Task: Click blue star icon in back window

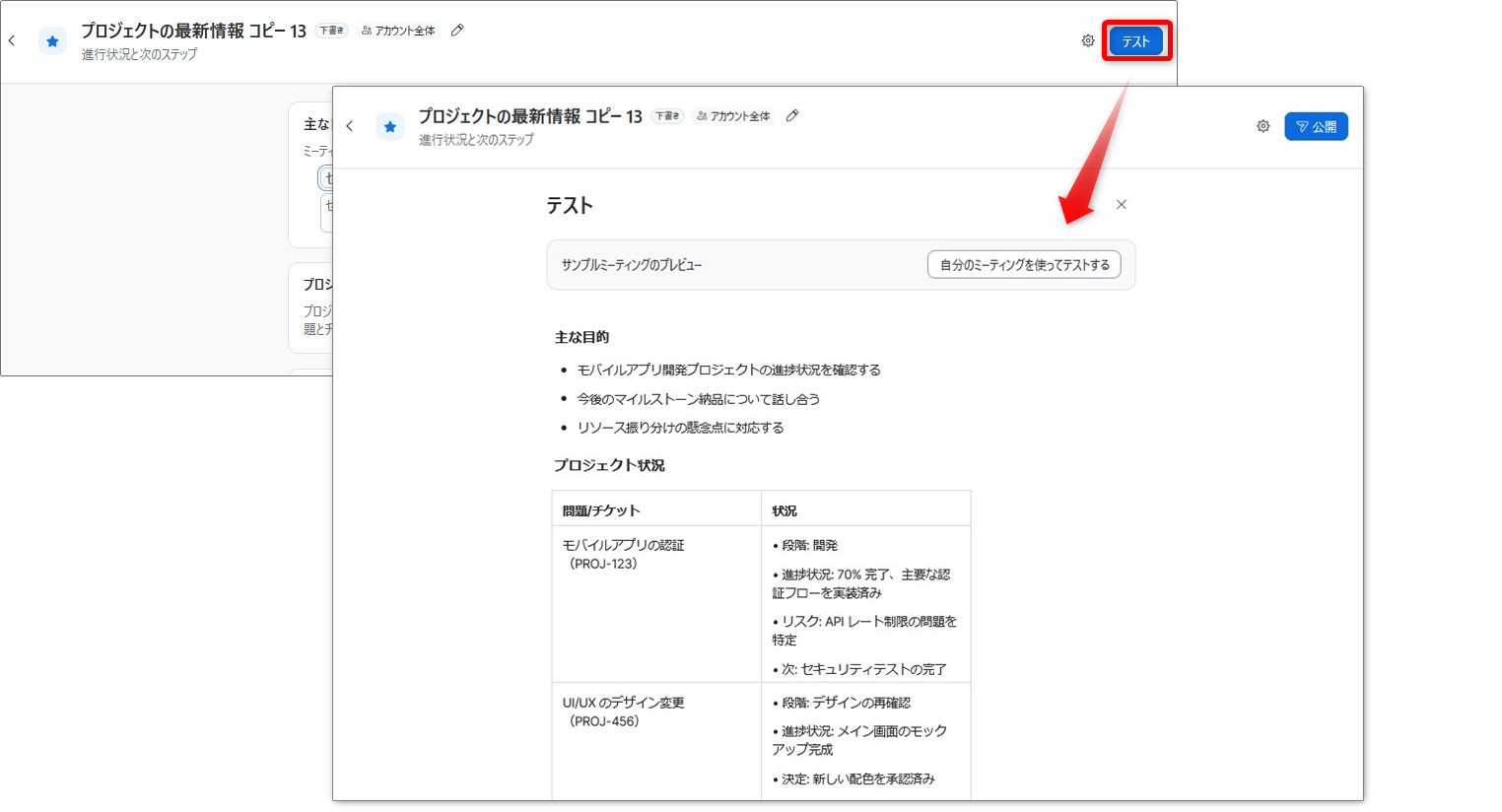Action: pyautogui.click(x=52, y=40)
